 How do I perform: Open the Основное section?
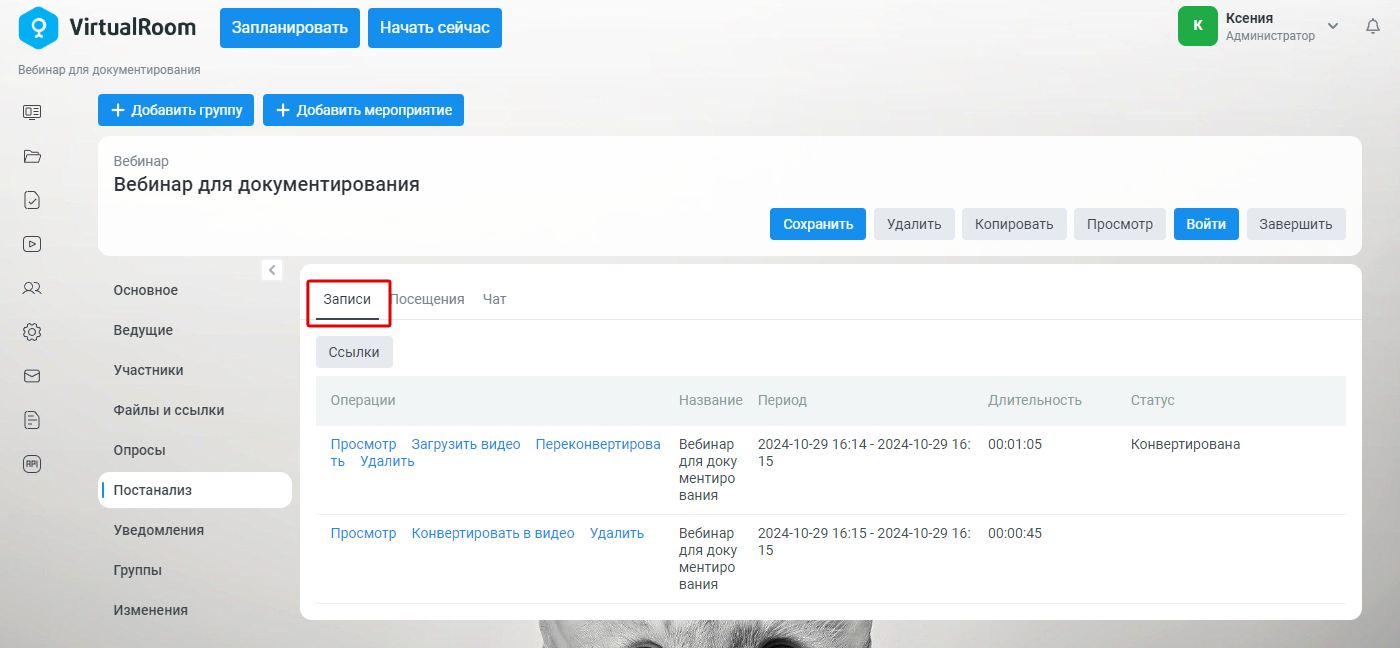(x=146, y=290)
